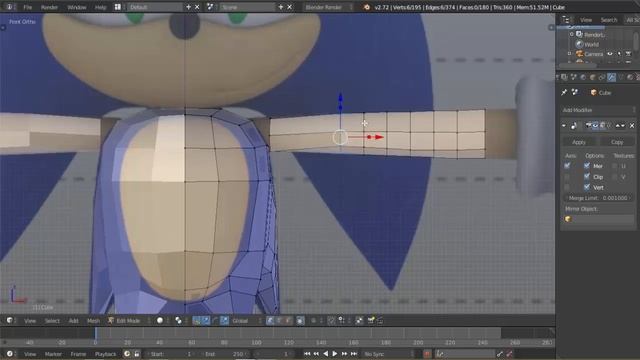The width and height of the screenshot is (640, 360).
Task: Click the Scene name field
Action: pos(248,7)
